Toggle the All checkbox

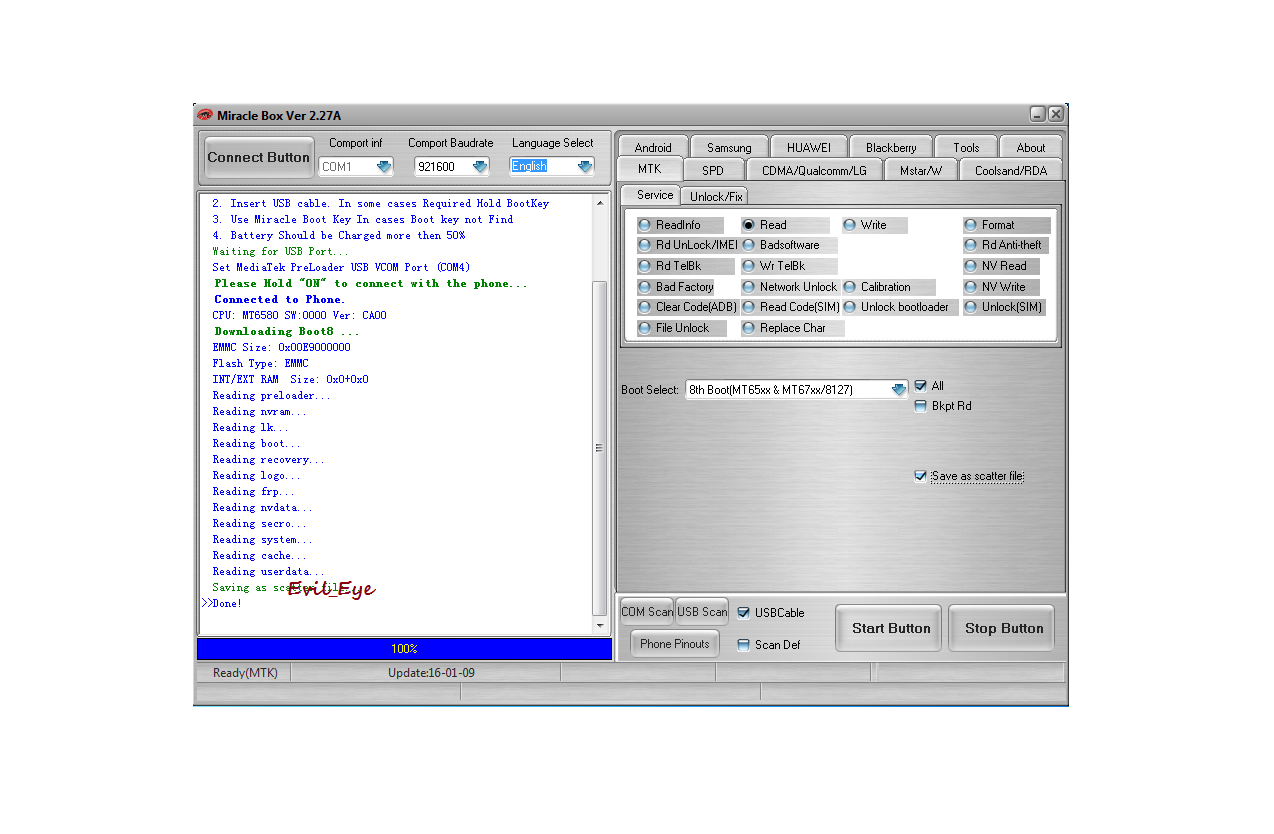point(921,386)
